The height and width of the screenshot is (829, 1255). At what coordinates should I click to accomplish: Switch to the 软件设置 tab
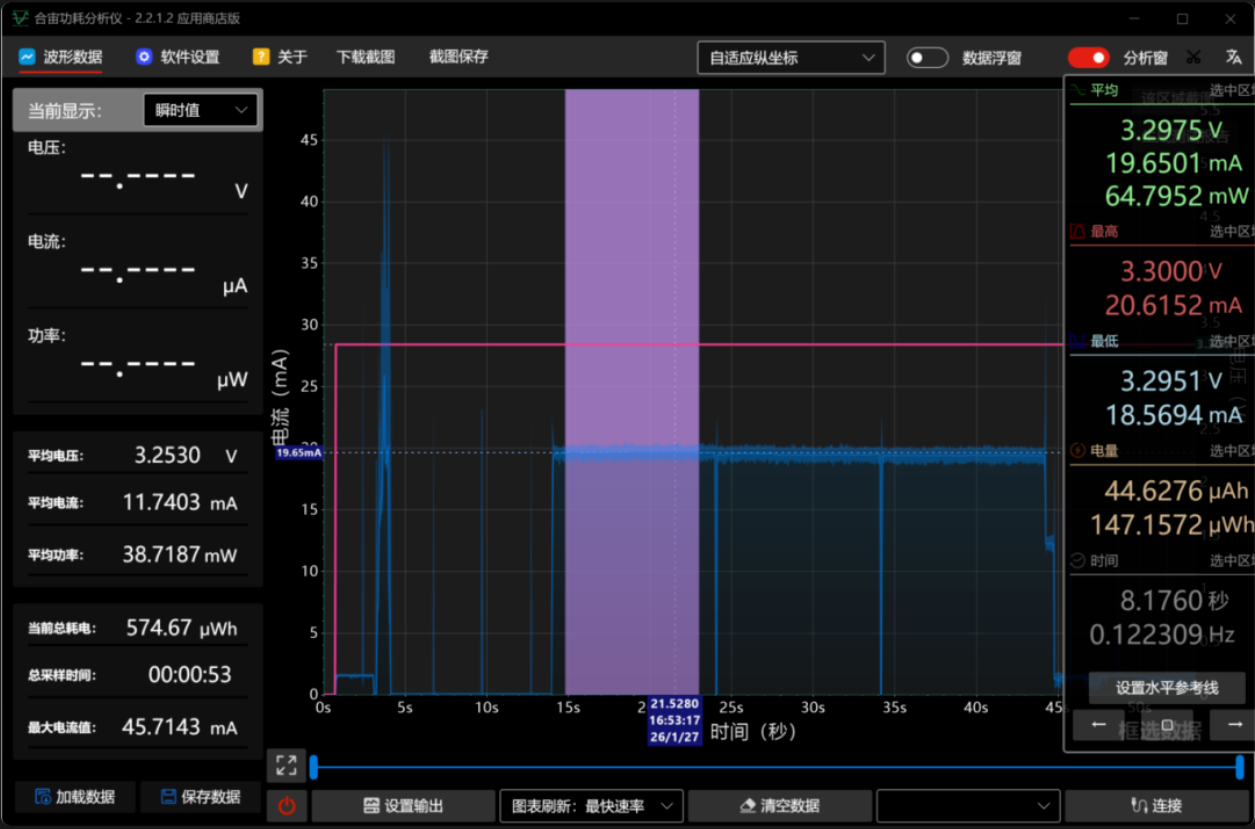click(177, 57)
